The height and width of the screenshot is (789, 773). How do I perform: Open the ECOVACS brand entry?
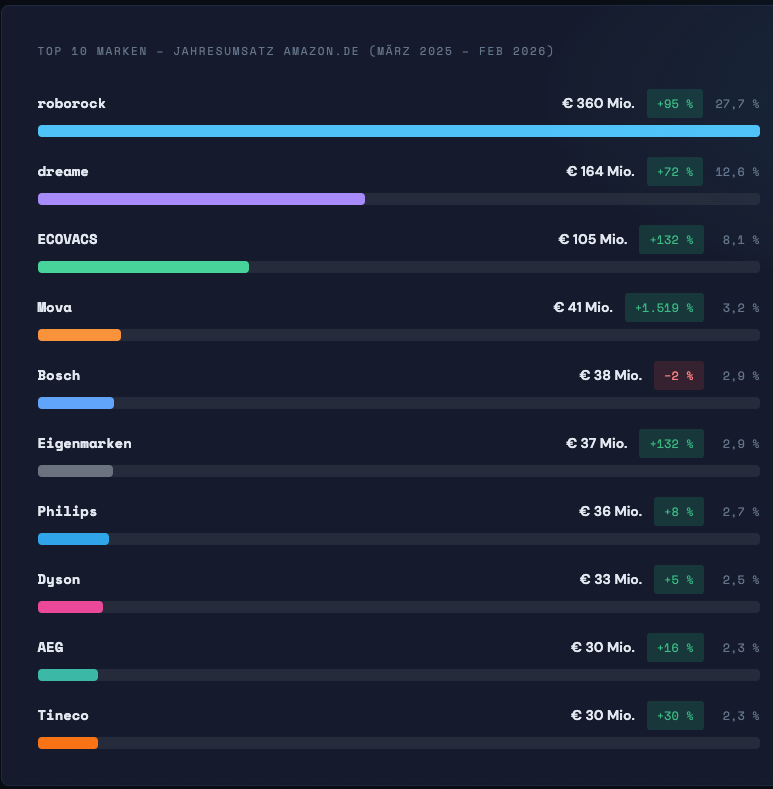coord(68,239)
